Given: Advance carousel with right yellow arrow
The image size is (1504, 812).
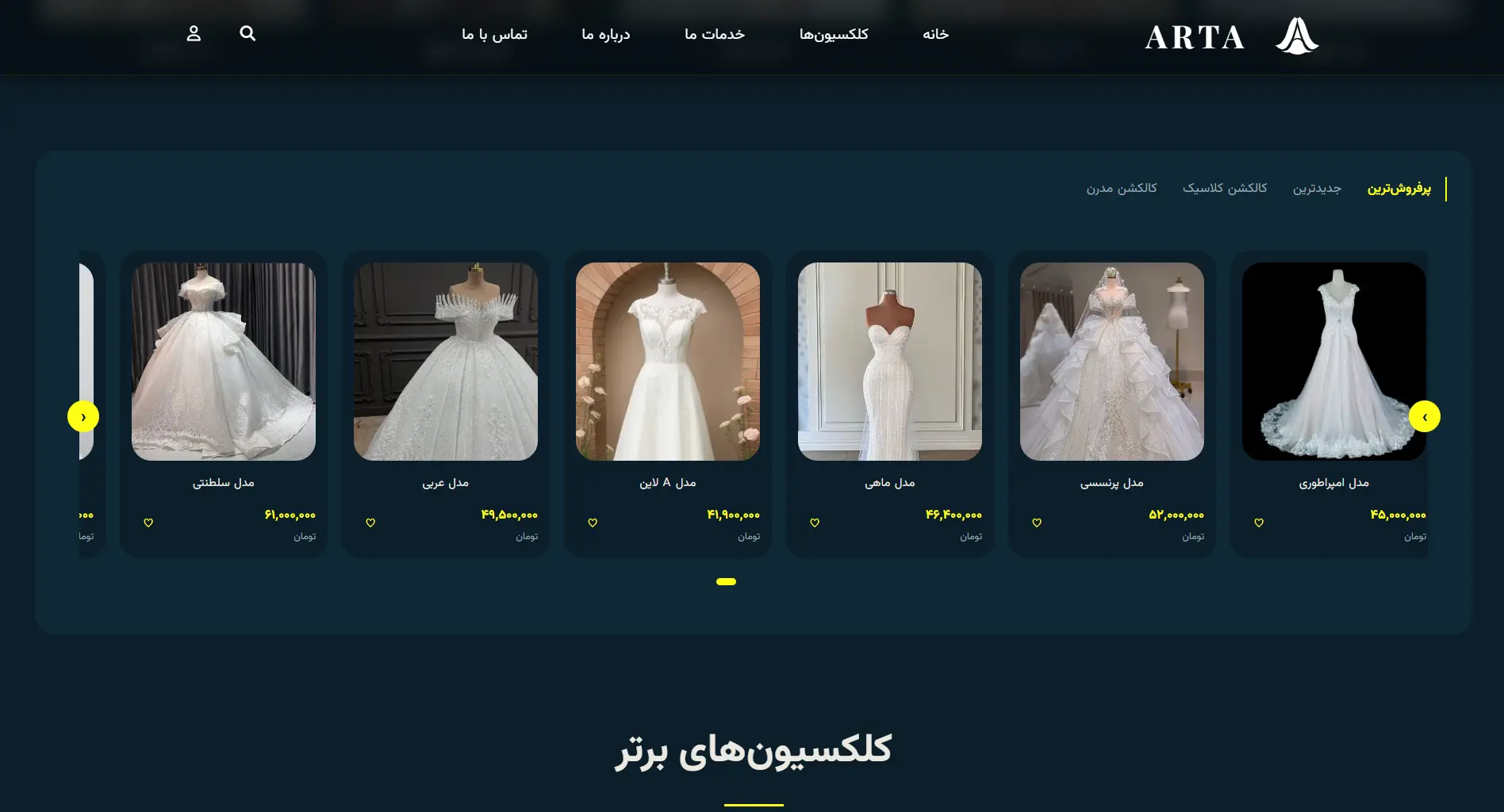Looking at the screenshot, I should point(1425,416).
